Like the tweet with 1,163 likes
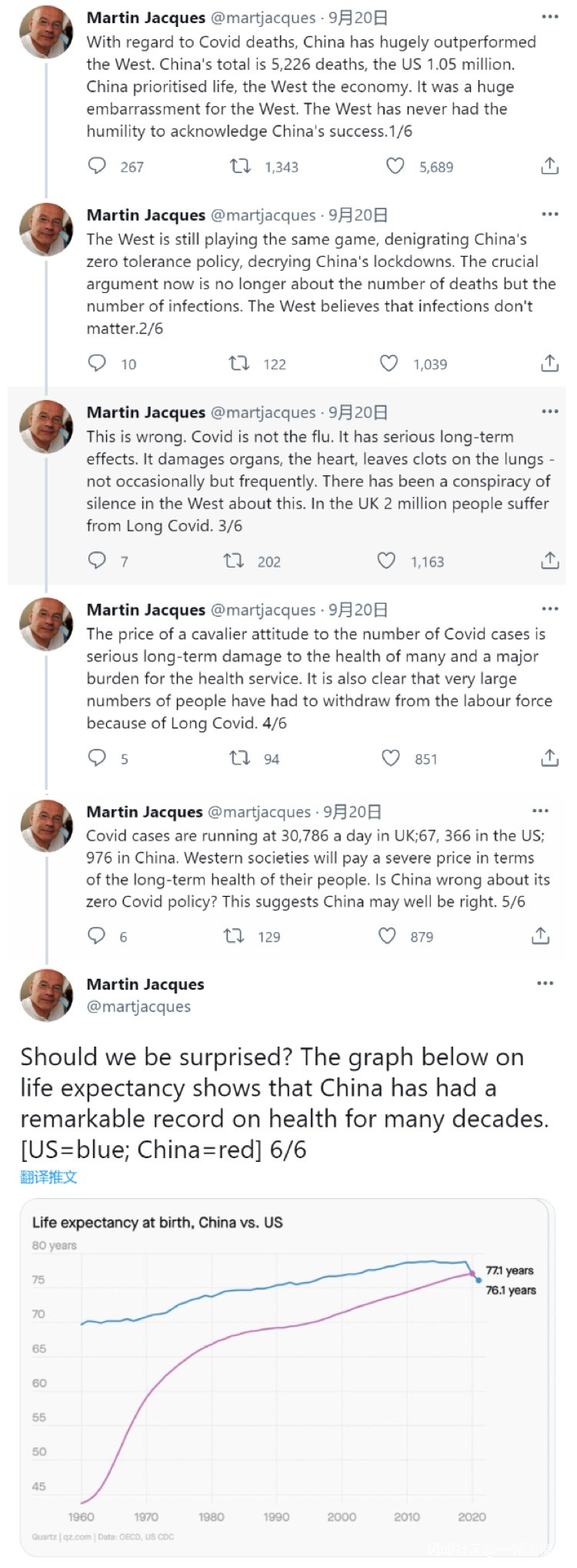The height and width of the screenshot is (1568, 577). (x=386, y=561)
